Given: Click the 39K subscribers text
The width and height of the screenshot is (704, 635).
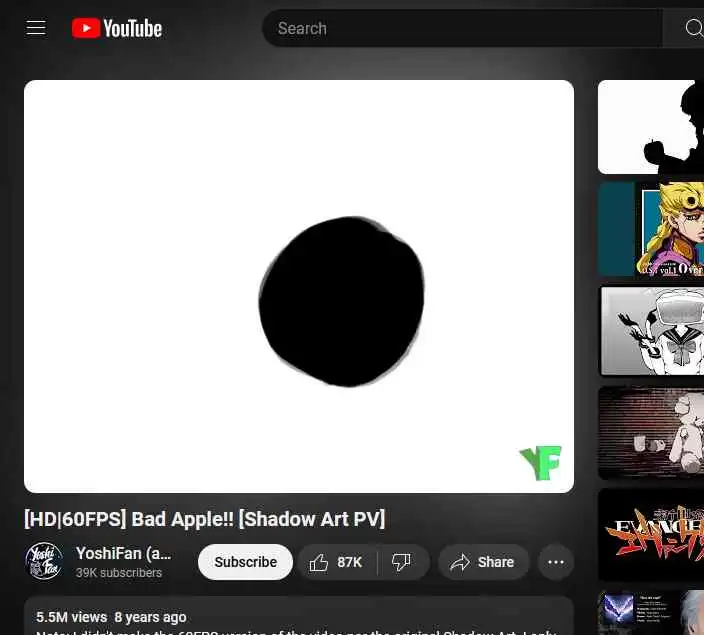Looking at the screenshot, I should 119,573.
